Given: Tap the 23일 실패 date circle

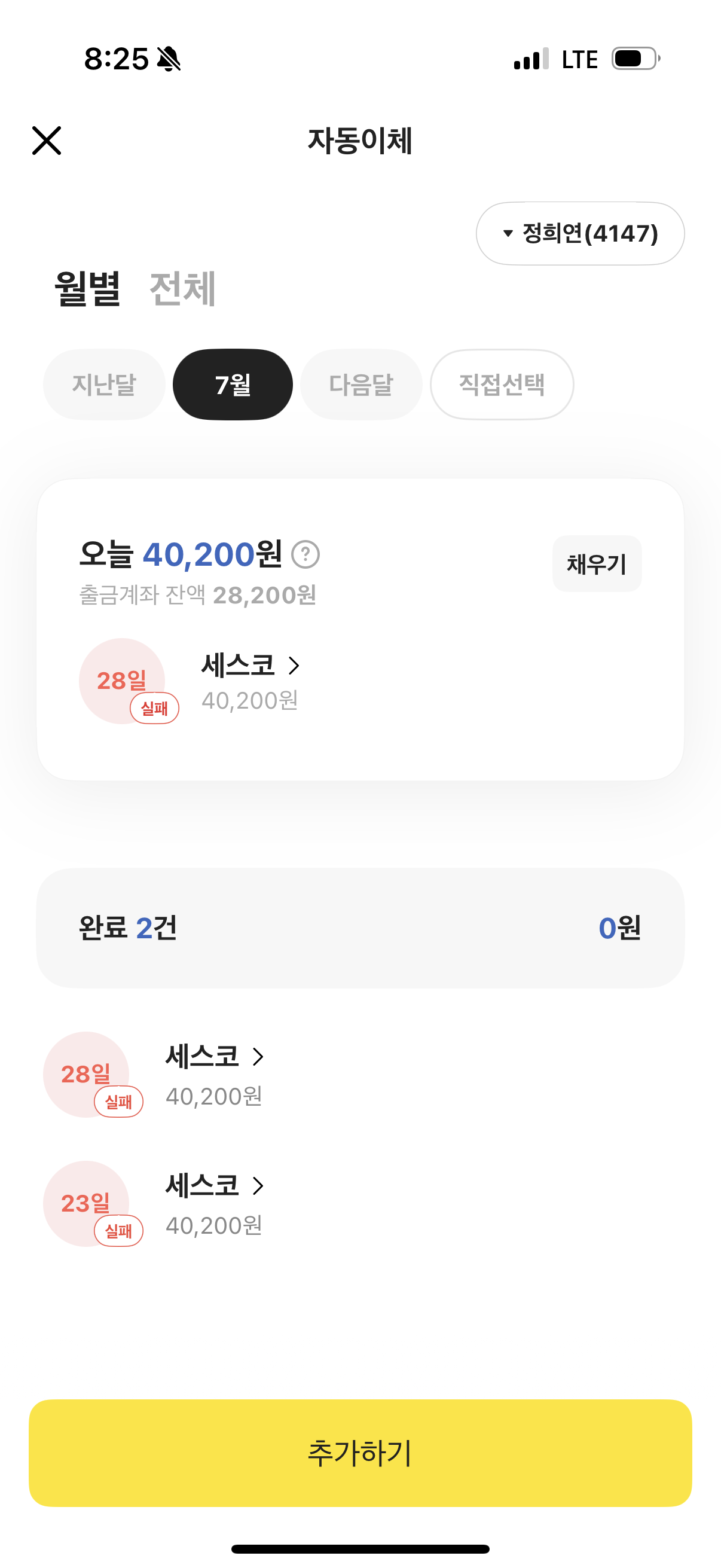Looking at the screenshot, I should (x=87, y=1203).
